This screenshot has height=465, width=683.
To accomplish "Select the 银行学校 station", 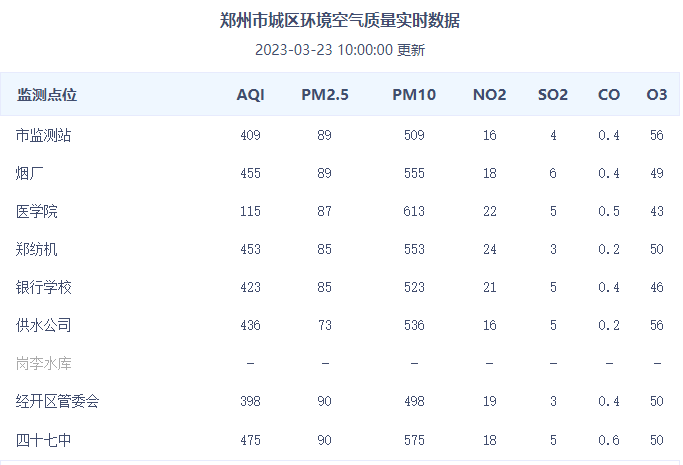I will coord(43,287).
